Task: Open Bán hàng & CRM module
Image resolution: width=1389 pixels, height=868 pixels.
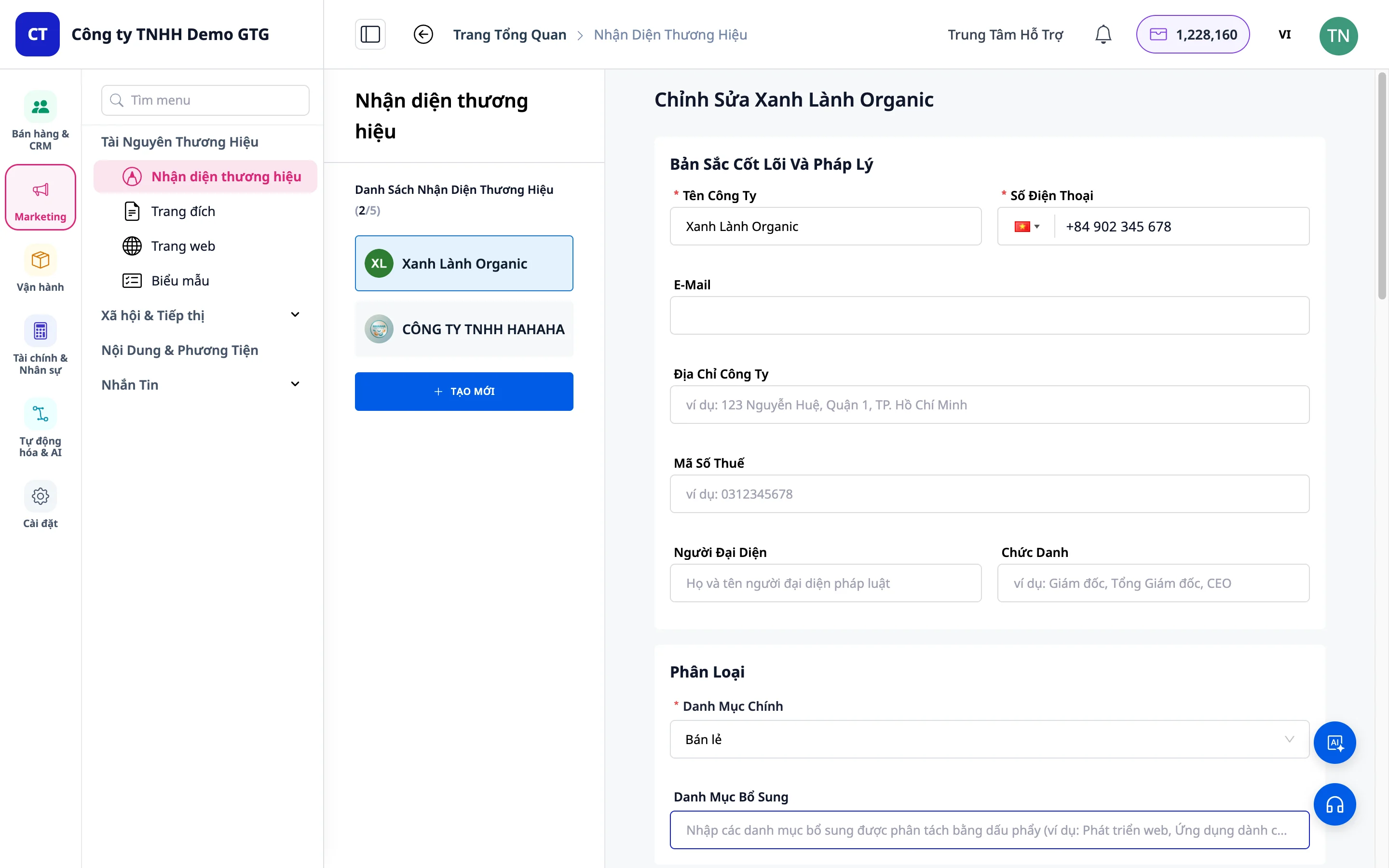Action: [x=40, y=121]
